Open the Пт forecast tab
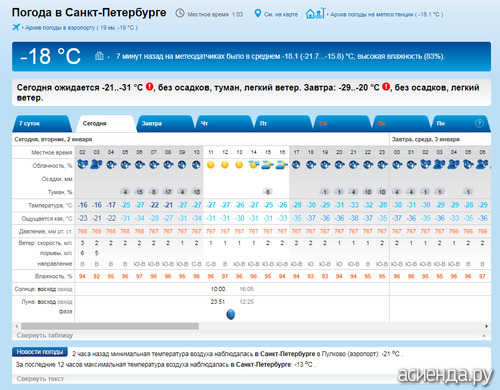Image resolution: width=500 pixels, height=390 pixels. coord(283,124)
